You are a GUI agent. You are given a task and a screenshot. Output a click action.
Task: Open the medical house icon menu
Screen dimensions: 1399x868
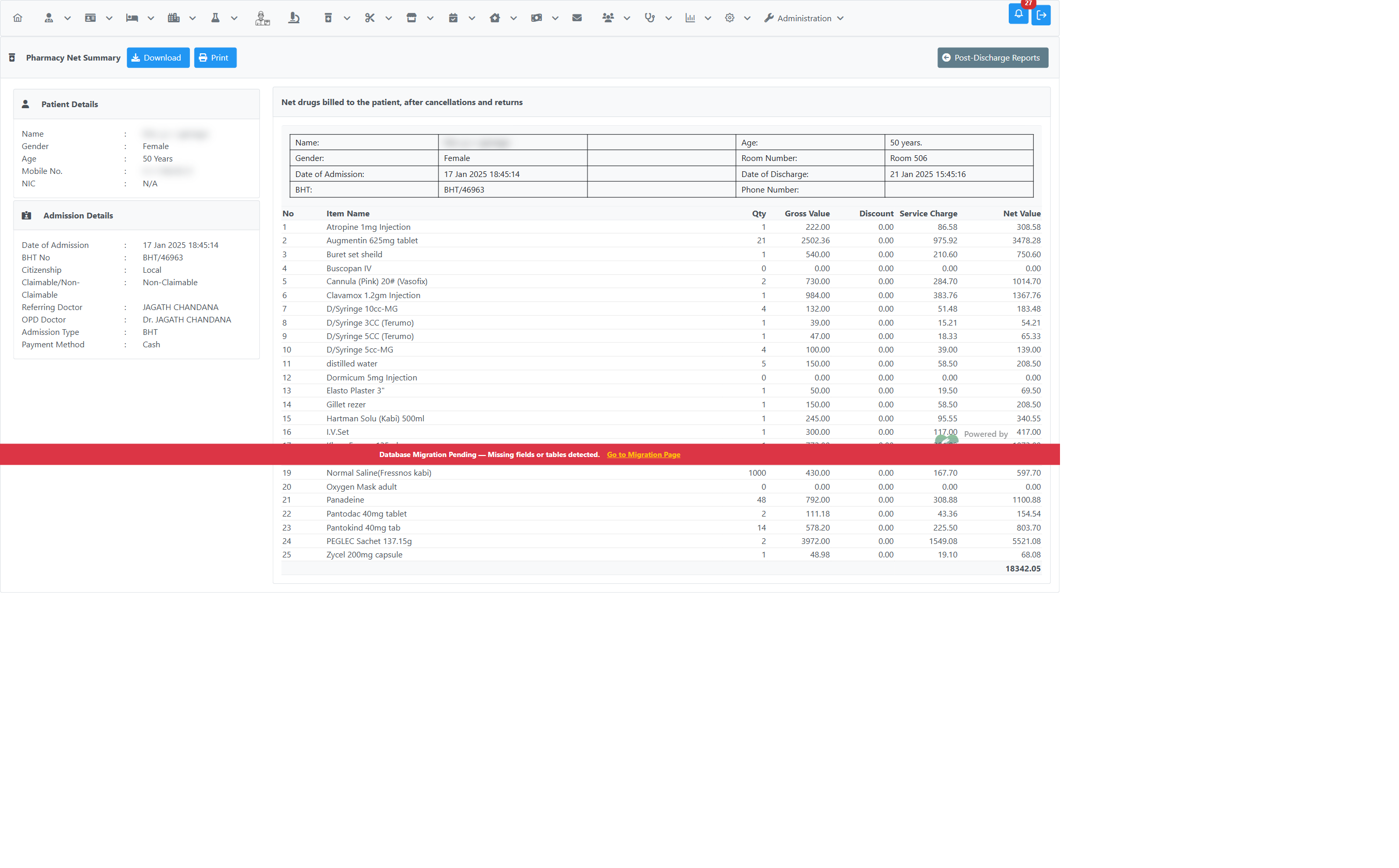click(x=495, y=18)
